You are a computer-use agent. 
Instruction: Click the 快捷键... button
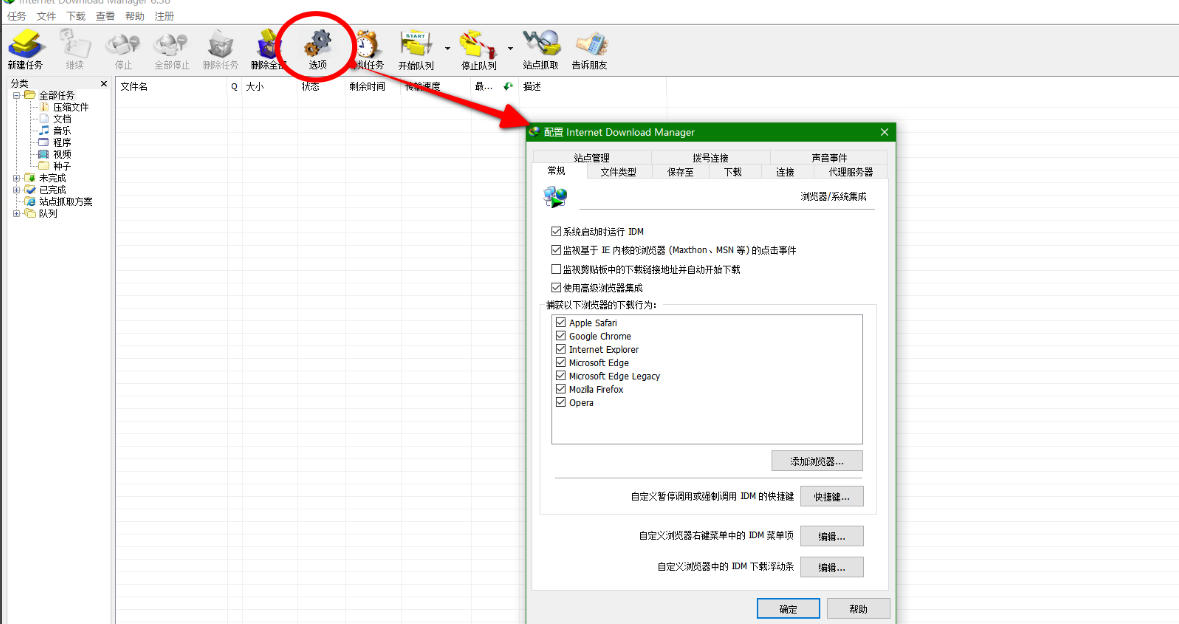832,496
